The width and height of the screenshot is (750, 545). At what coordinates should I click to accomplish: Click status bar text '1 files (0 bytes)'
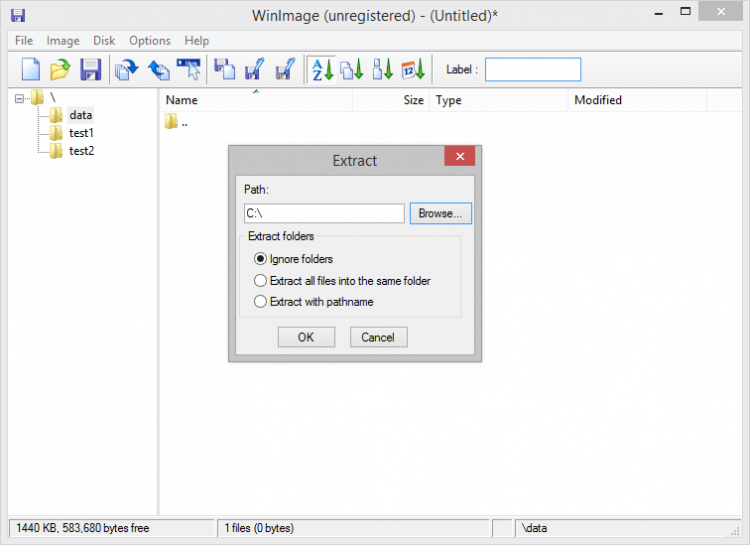click(259, 528)
